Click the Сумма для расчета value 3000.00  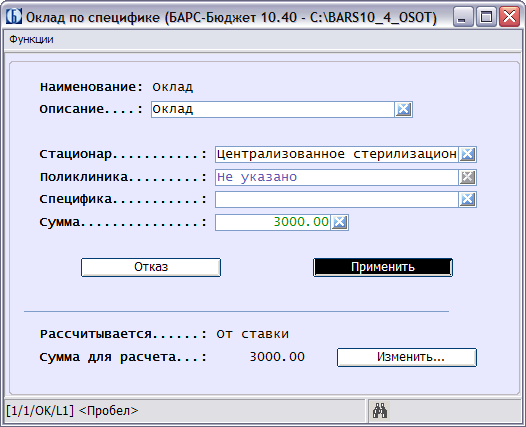click(277, 357)
